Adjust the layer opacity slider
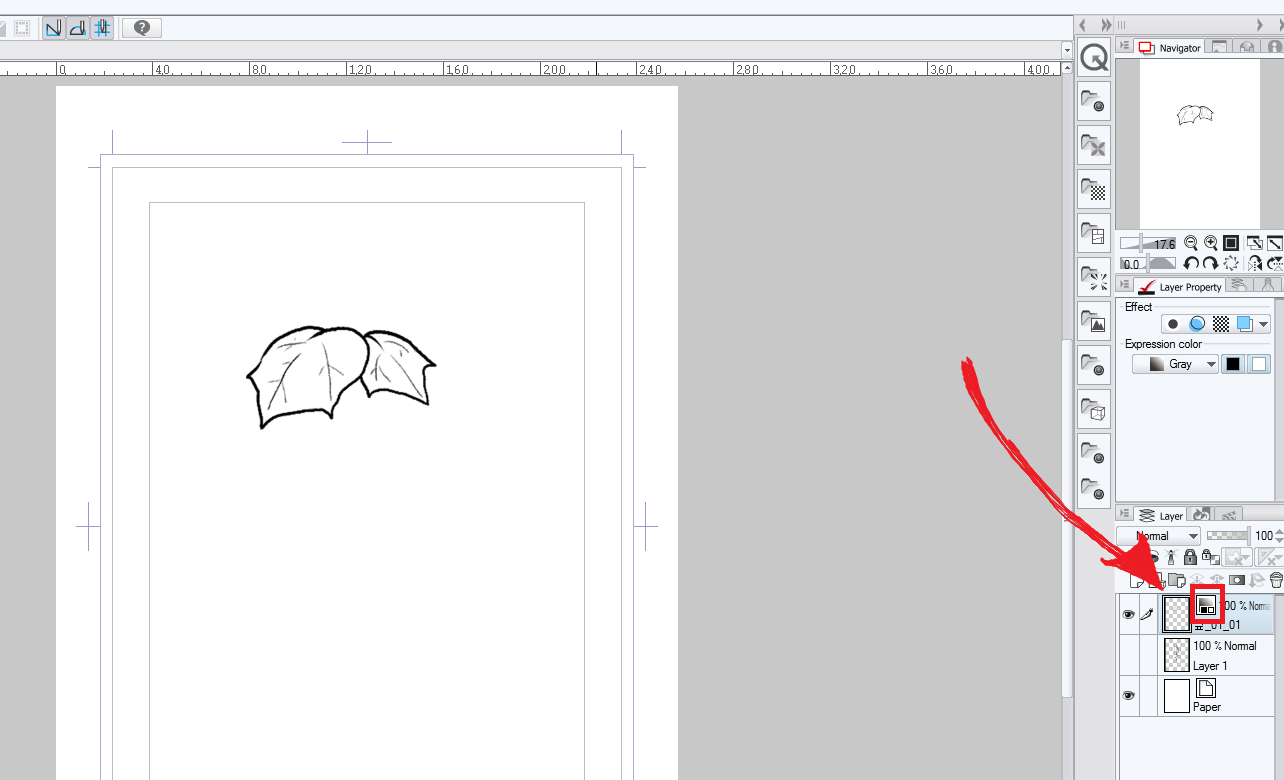1284x780 pixels. point(1227,536)
